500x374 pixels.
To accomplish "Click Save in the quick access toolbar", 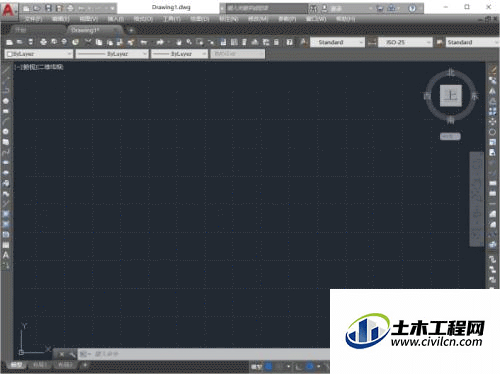I will coord(49,8).
